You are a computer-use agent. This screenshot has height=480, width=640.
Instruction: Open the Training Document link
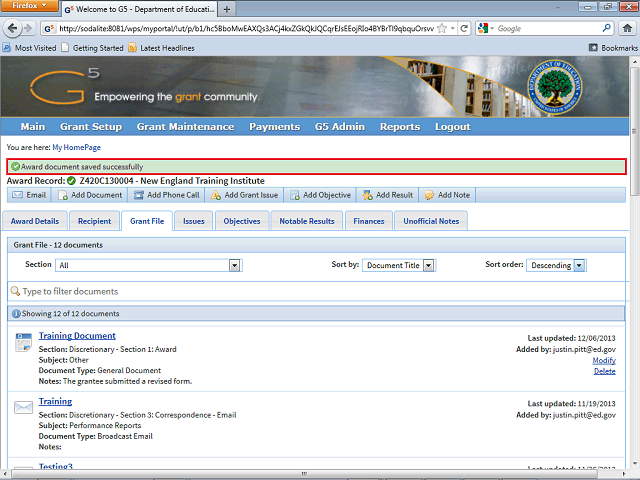[x=77, y=336]
